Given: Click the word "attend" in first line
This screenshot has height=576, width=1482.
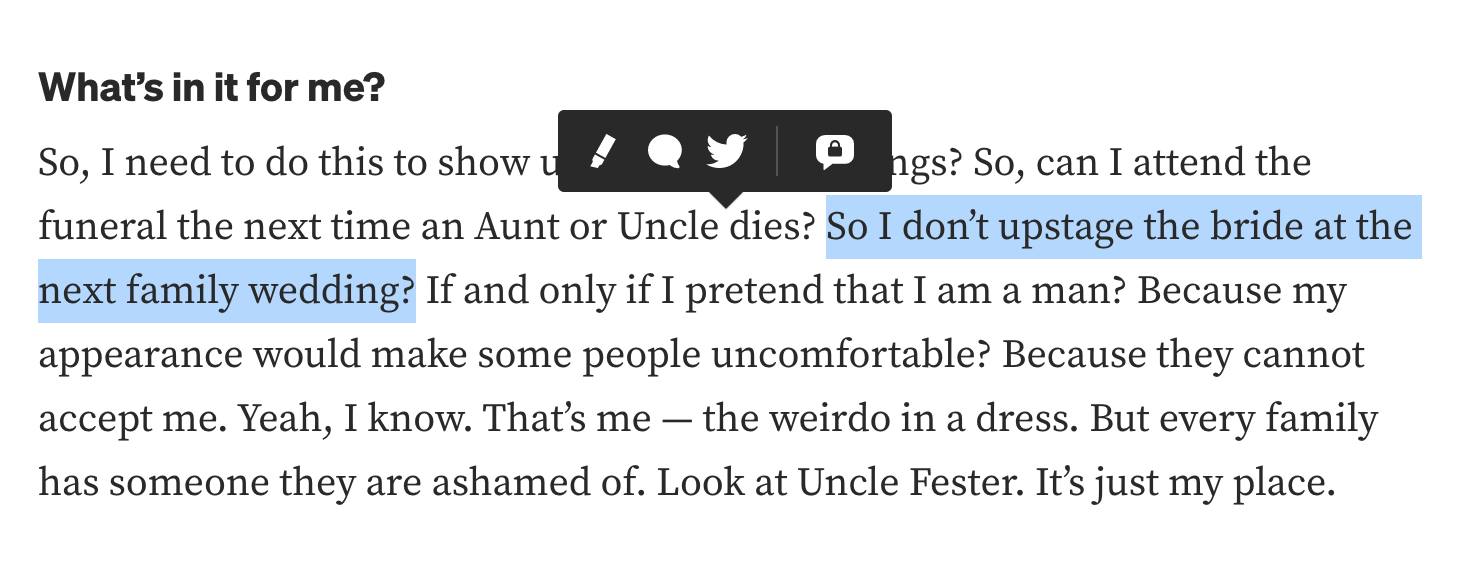Looking at the screenshot, I should (1187, 162).
